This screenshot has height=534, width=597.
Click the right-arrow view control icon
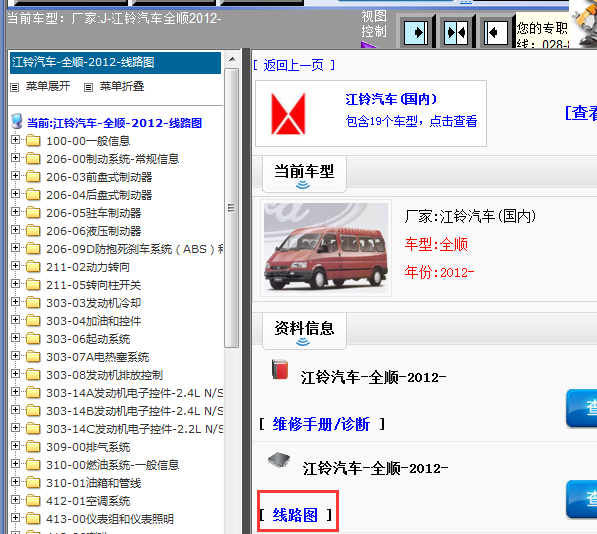pyautogui.click(x=416, y=33)
